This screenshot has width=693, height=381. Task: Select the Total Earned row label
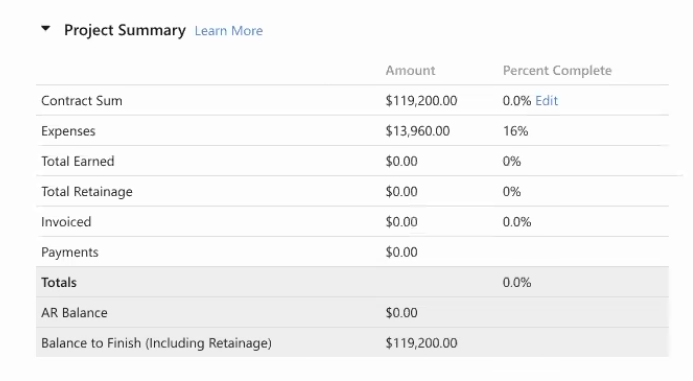78,161
